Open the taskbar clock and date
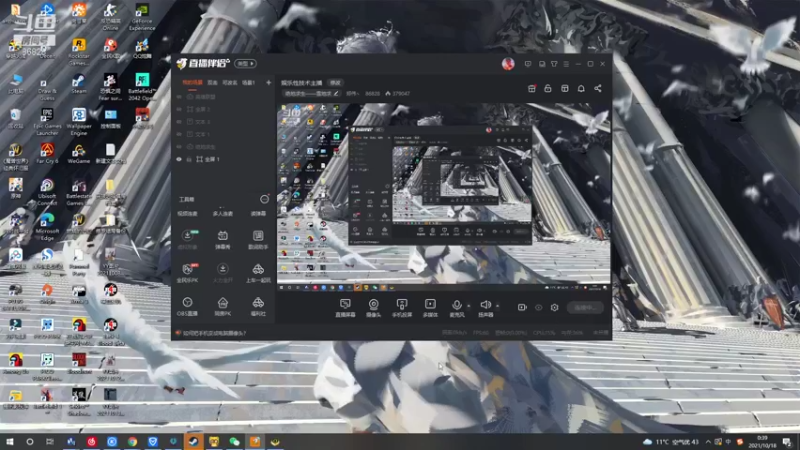This screenshot has width=800, height=450. [762, 442]
